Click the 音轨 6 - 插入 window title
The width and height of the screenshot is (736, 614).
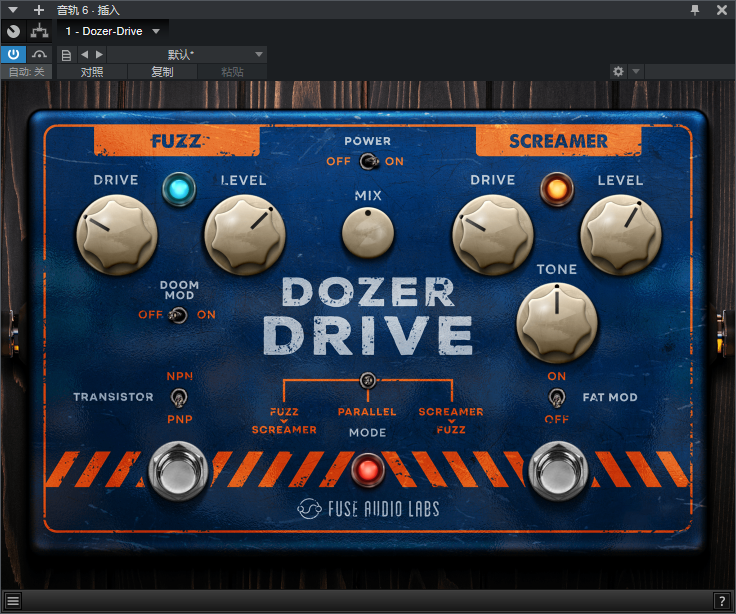pos(88,10)
